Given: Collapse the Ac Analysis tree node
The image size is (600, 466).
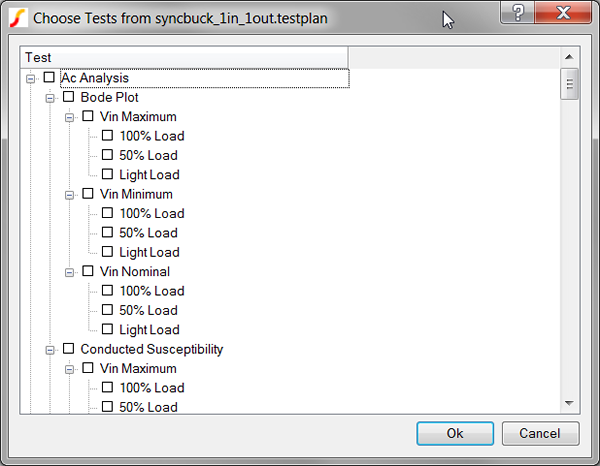Looking at the screenshot, I should click(31, 79).
